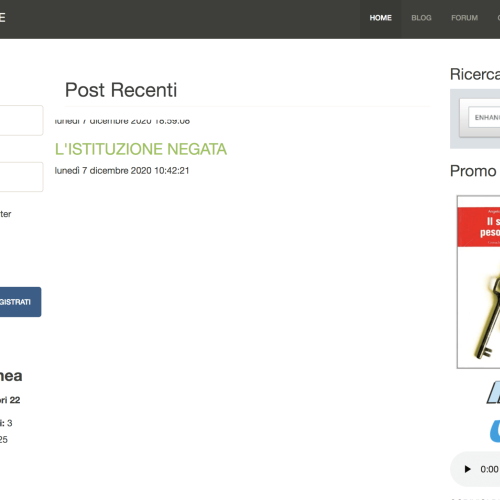Play the audio player
This screenshot has width=500, height=500.
click(467, 469)
